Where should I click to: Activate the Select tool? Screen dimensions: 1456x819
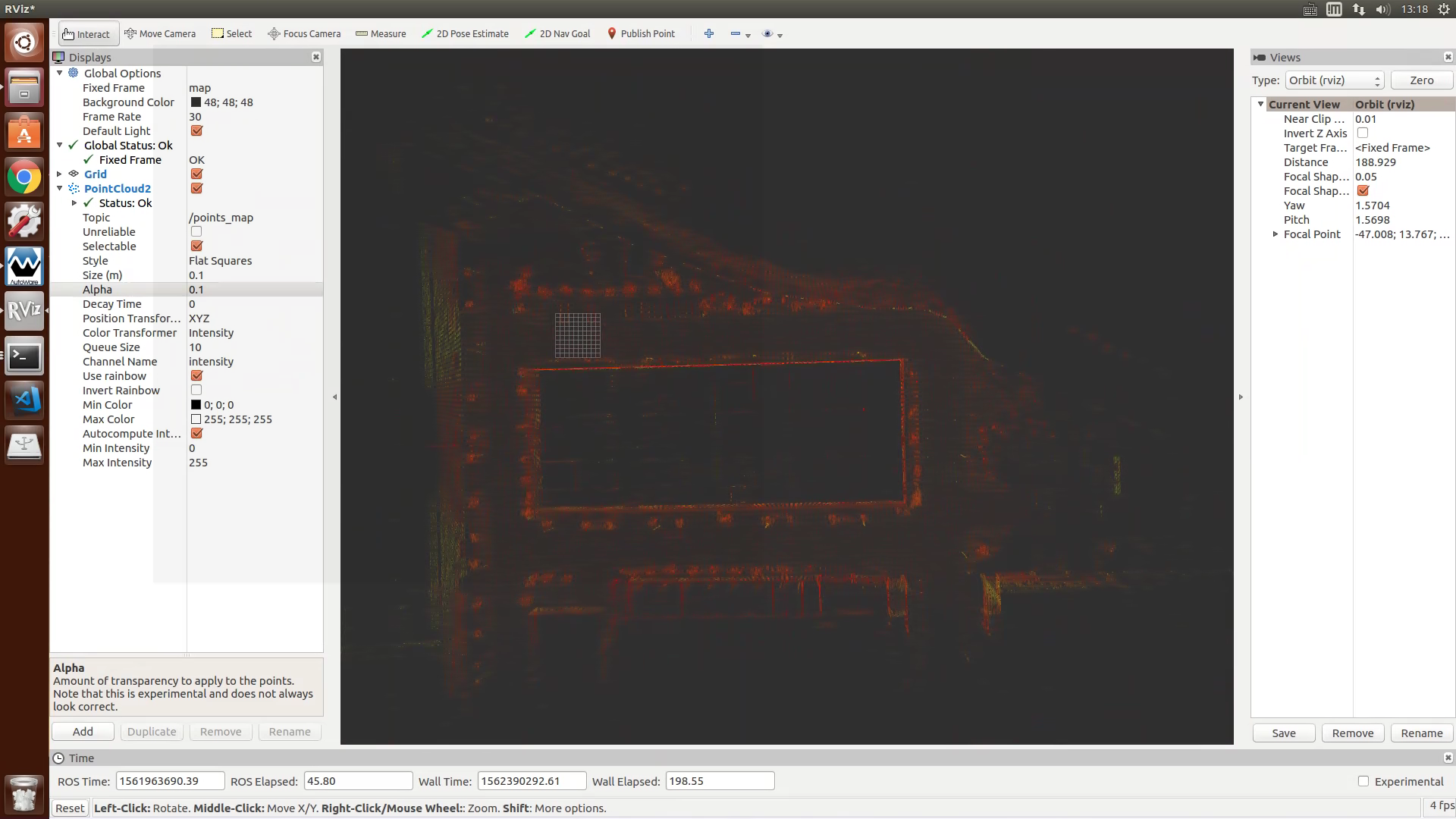click(x=231, y=34)
